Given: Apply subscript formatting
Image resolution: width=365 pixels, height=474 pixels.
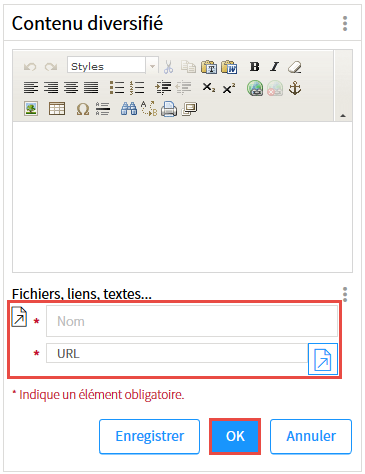Looking at the screenshot, I should [x=209, y=88].
